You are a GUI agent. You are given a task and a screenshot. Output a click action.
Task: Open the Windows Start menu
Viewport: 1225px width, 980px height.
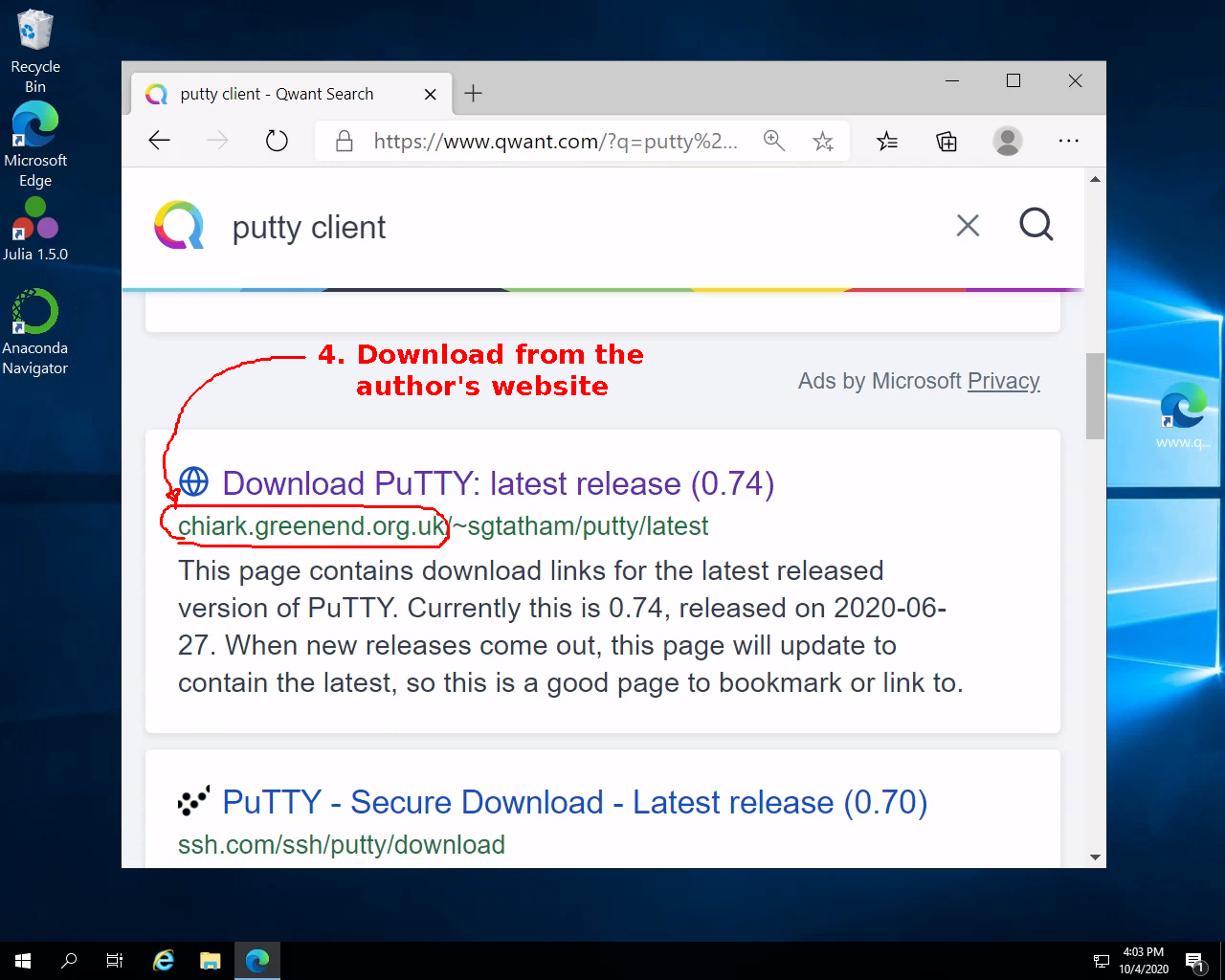coord(23,961)
